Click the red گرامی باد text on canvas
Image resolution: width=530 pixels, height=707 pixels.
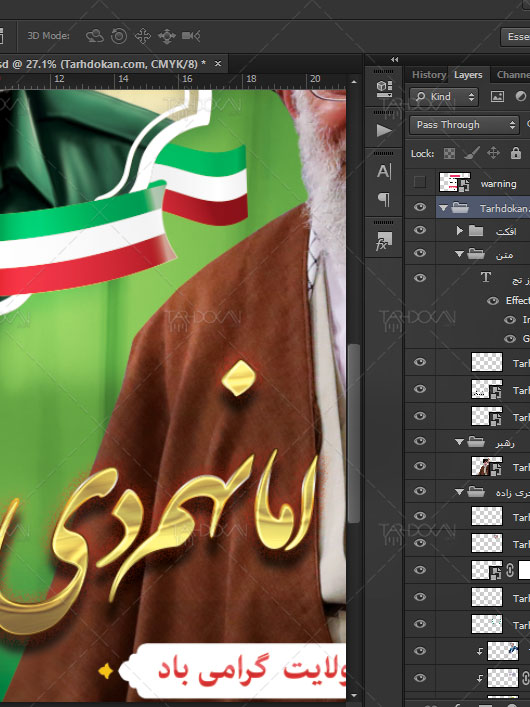213,670
